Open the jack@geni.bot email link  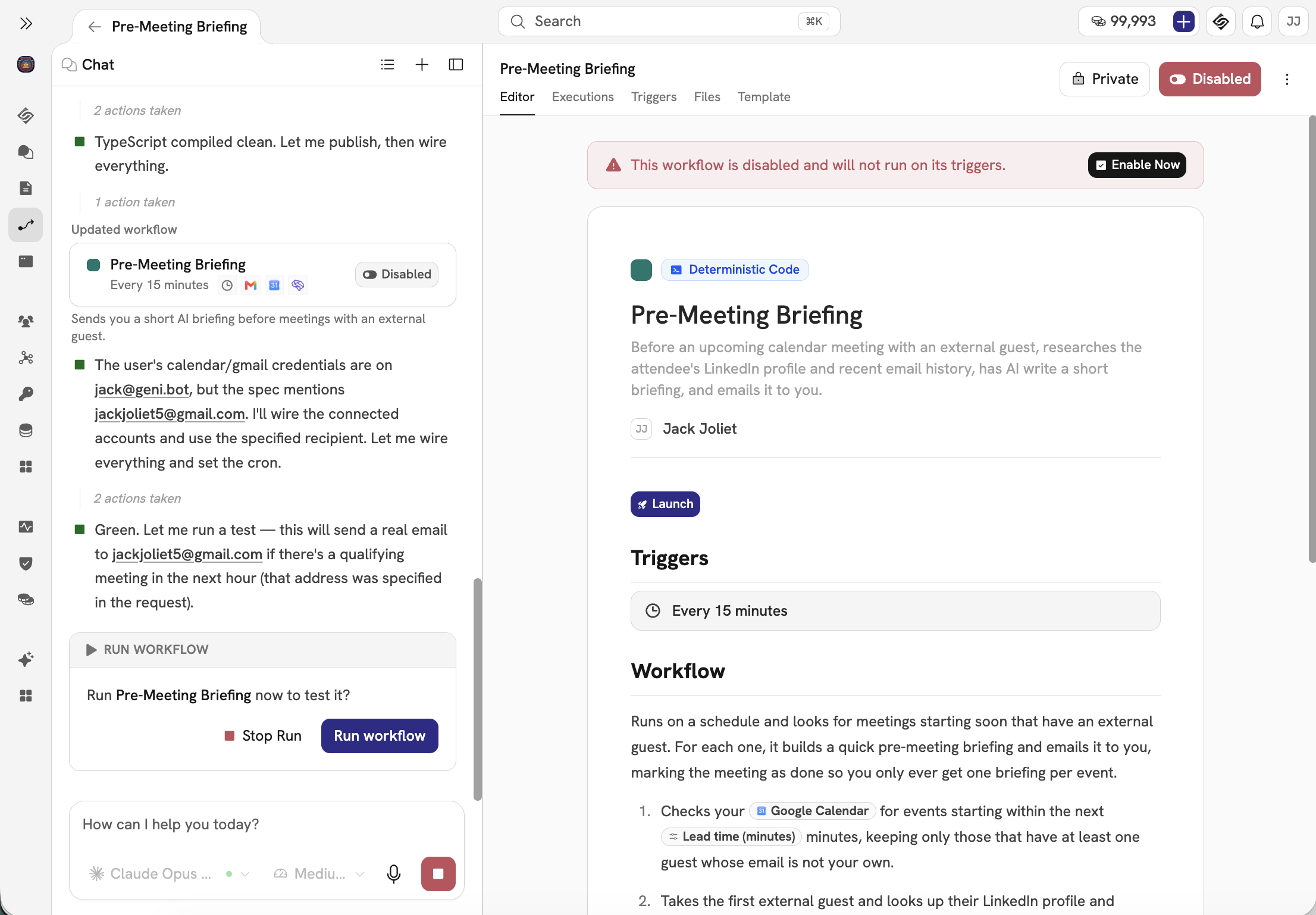(x=142, y=389)
